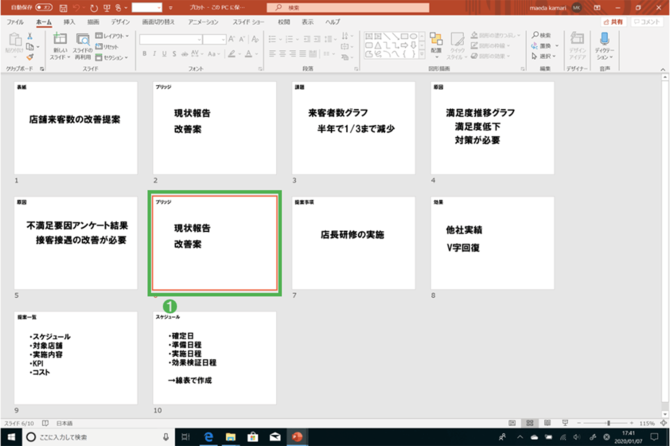The image size is (670, 446).
Task: Expand the shapes gallery more arrow
Action: [x=422, y=54]
